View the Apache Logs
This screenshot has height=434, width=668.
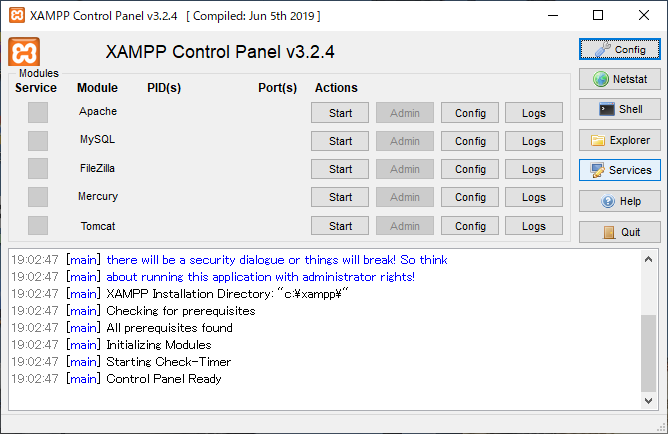[534, 113]
